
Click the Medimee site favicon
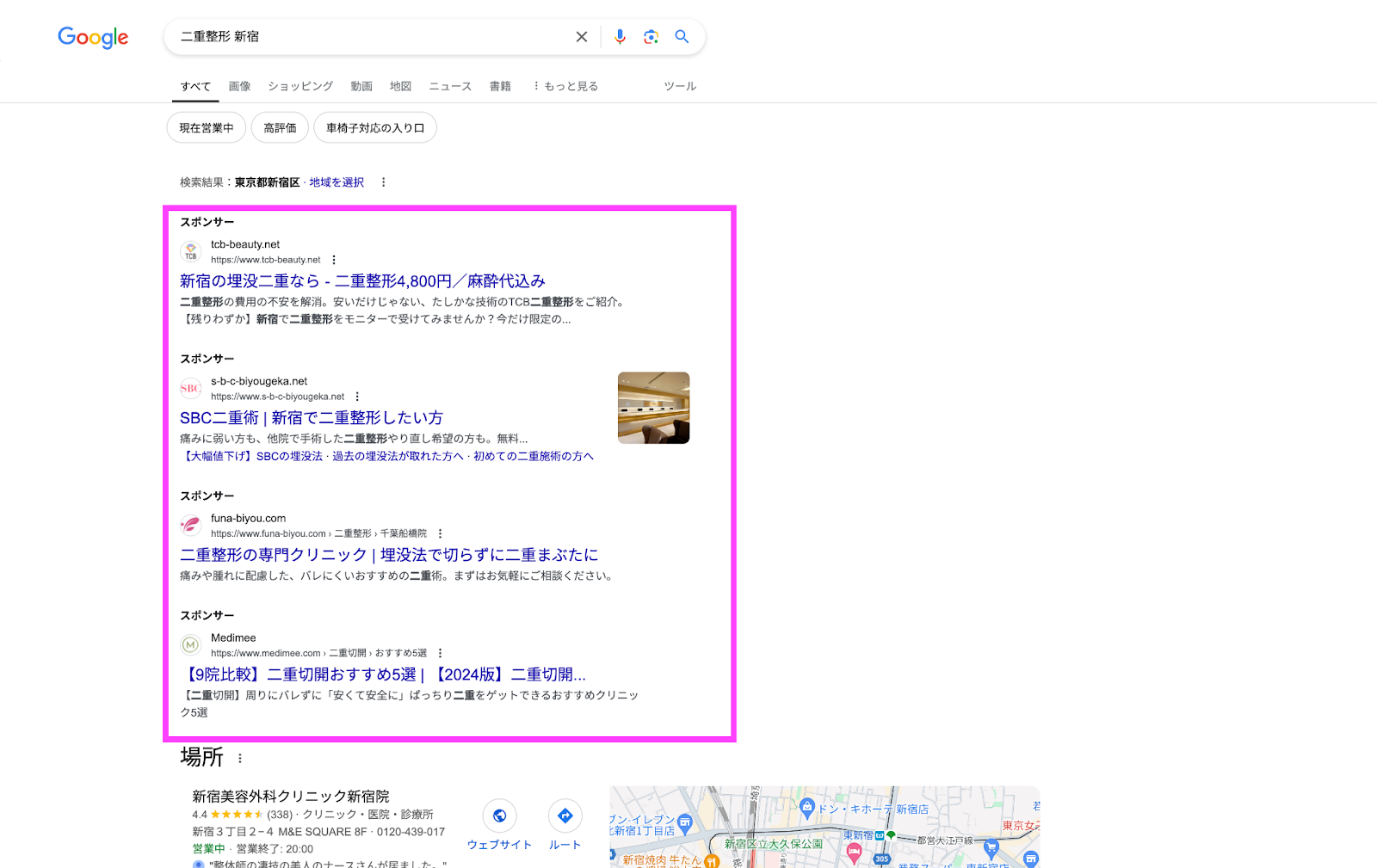(x=191, y=645)
